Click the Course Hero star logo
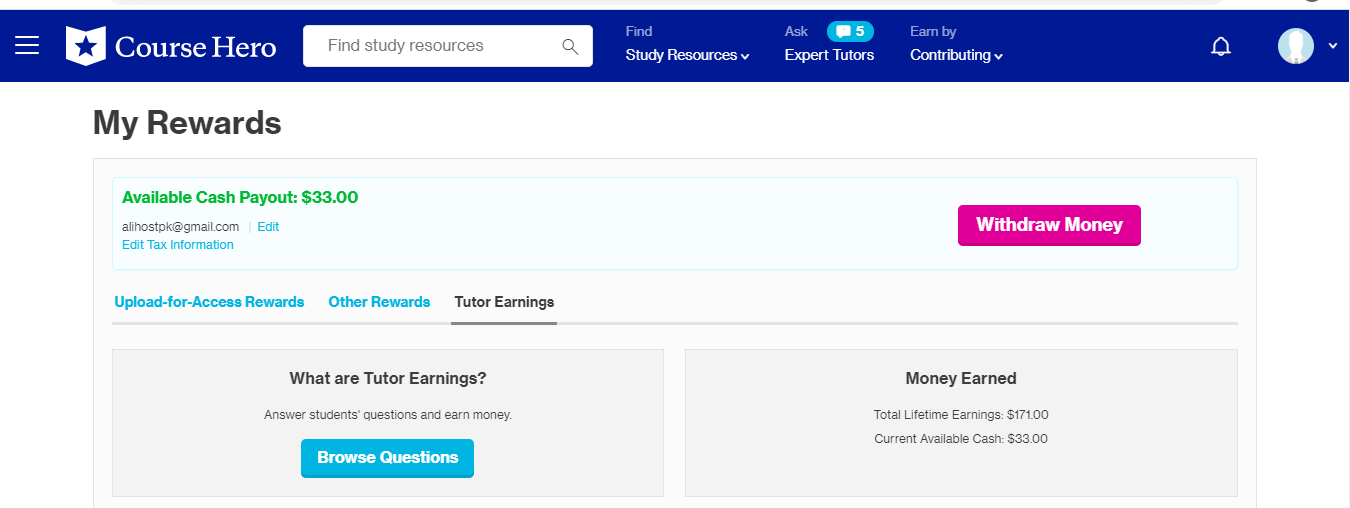 coord(85,46)
